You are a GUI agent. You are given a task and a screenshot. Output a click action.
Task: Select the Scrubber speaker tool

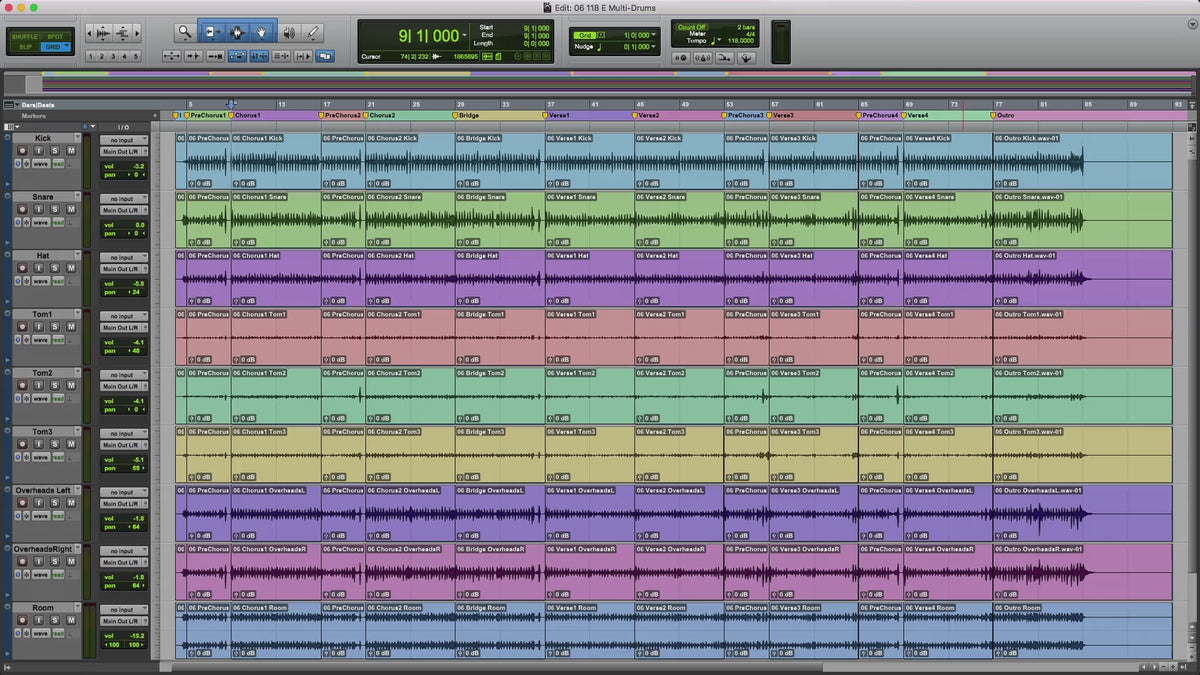coord(289,32)
